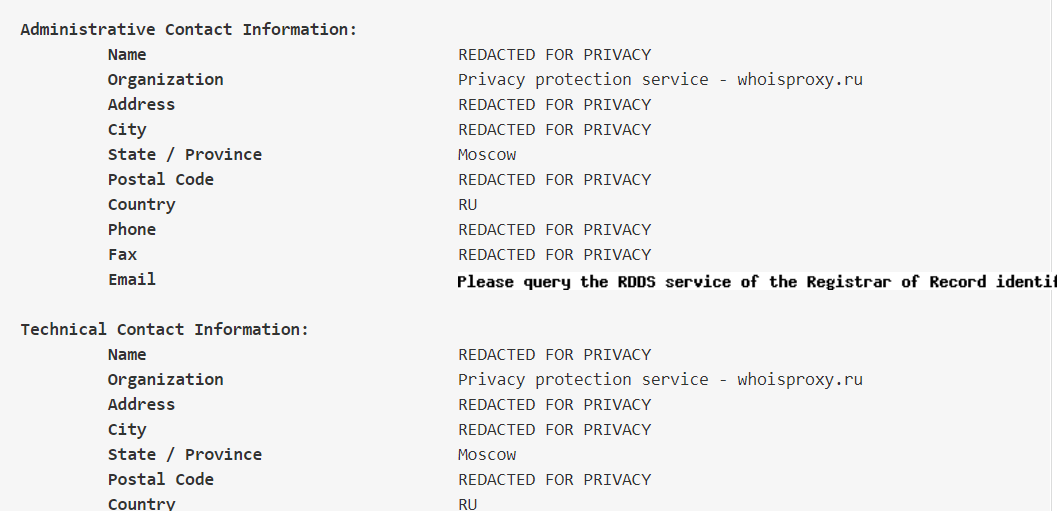
Task: Click "Moscow" under Technical Contact Information
Action: pos(487,455)
